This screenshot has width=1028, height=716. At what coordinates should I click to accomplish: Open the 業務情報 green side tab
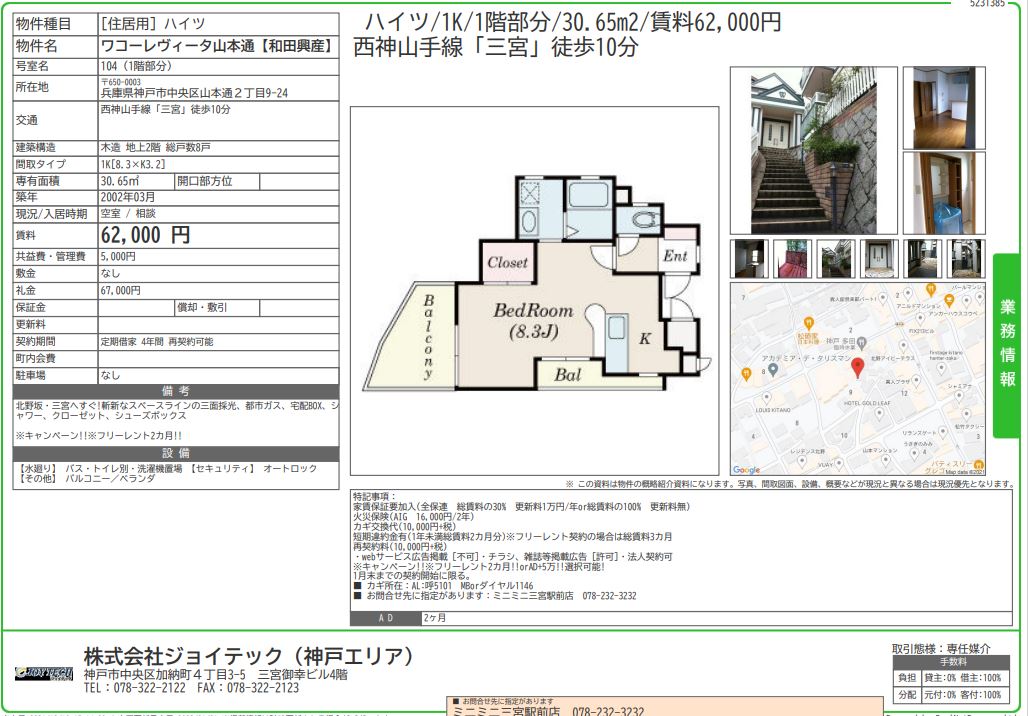click(1008, 346)
